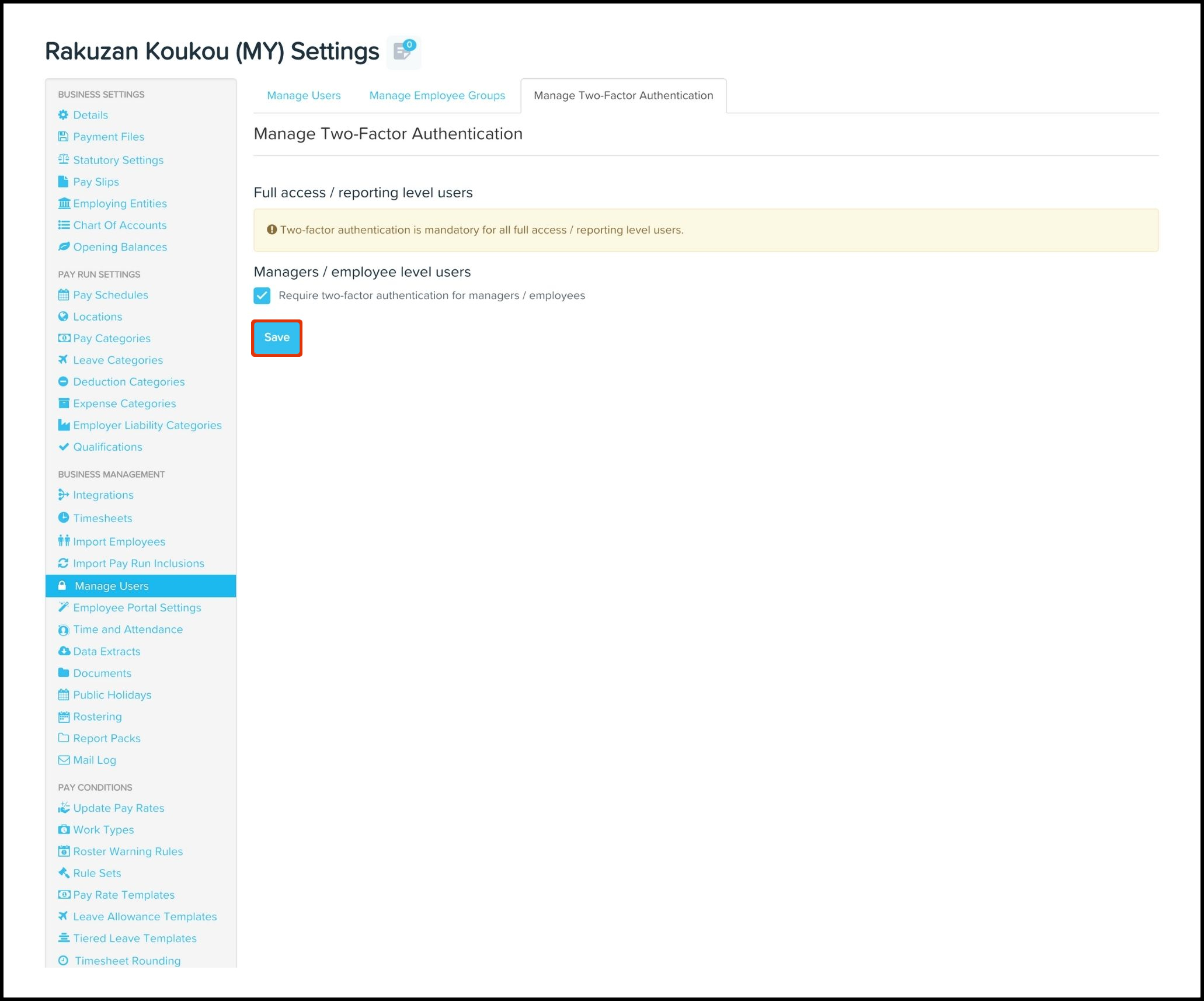Open Employee Portal Settings link

tap(137, 607)
